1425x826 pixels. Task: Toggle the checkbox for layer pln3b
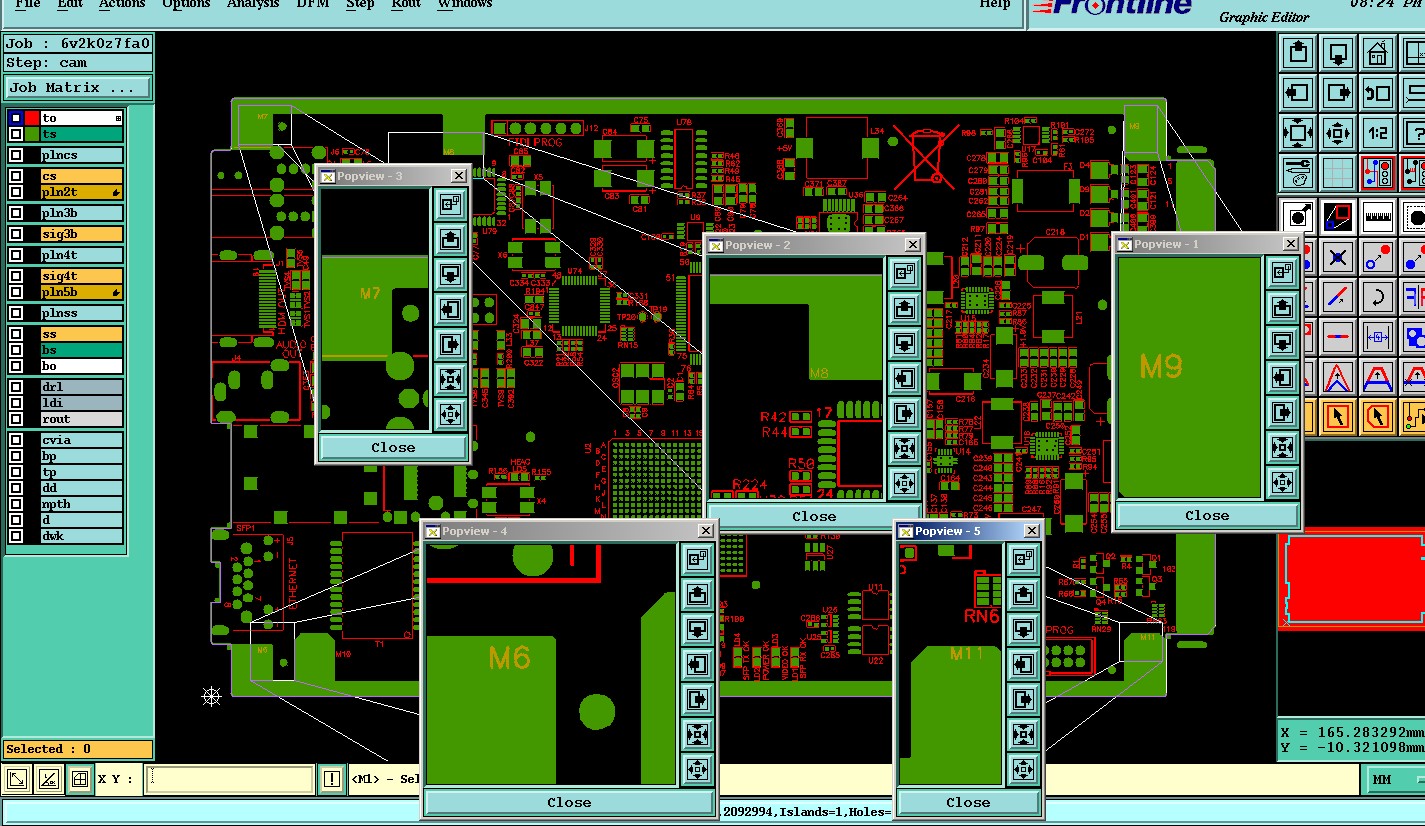(x=16, y=213)
